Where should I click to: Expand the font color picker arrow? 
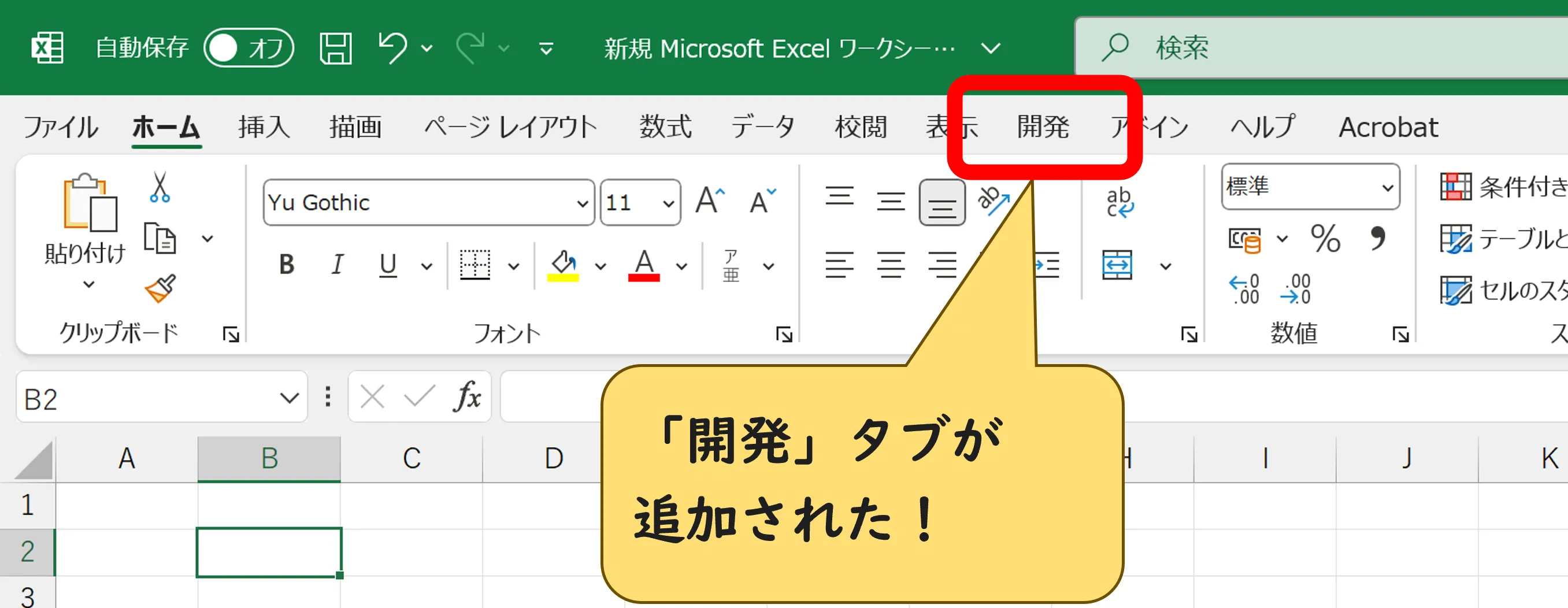(682, 266)
